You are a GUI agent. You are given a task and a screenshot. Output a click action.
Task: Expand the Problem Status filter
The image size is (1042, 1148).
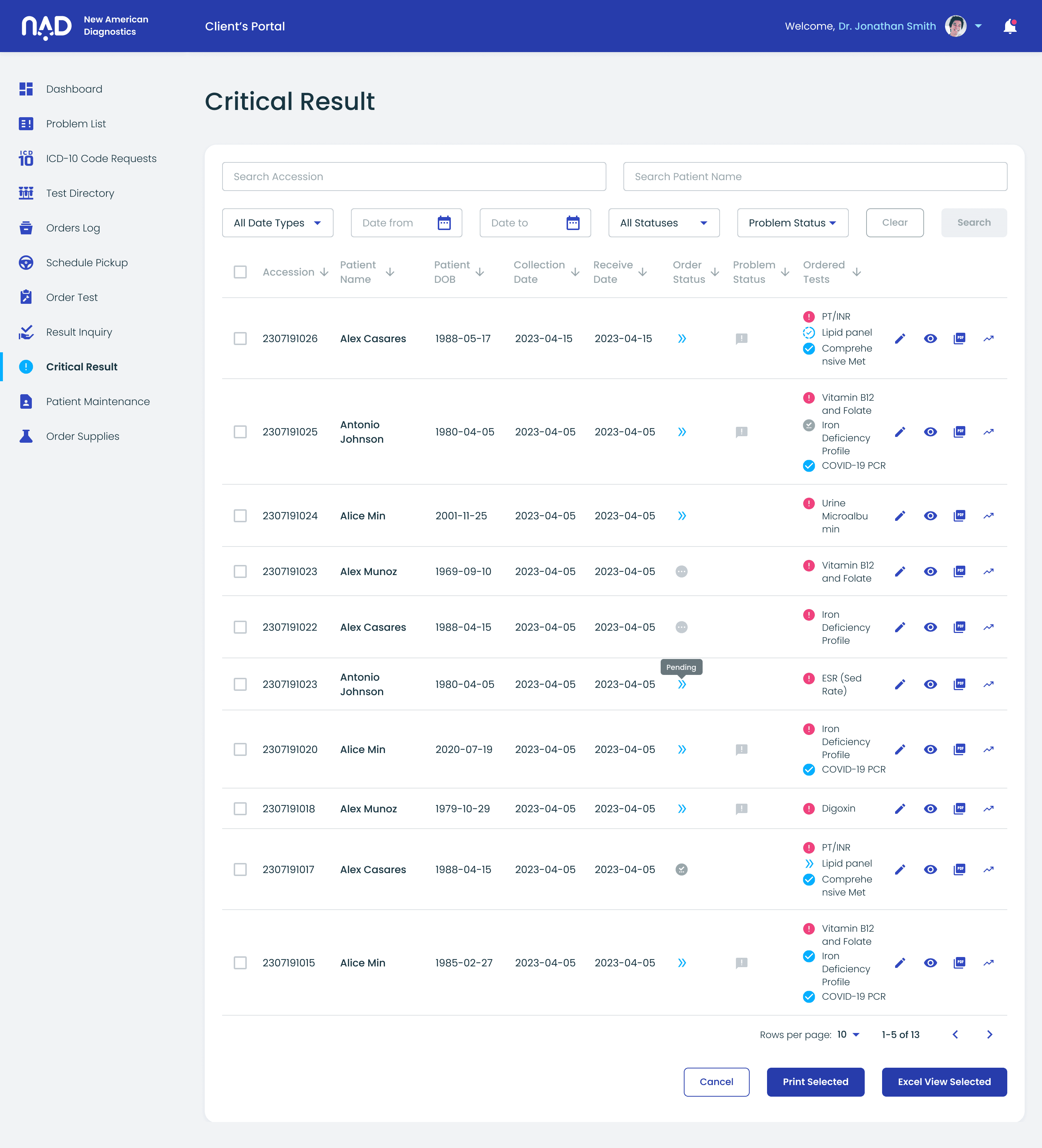792,223
